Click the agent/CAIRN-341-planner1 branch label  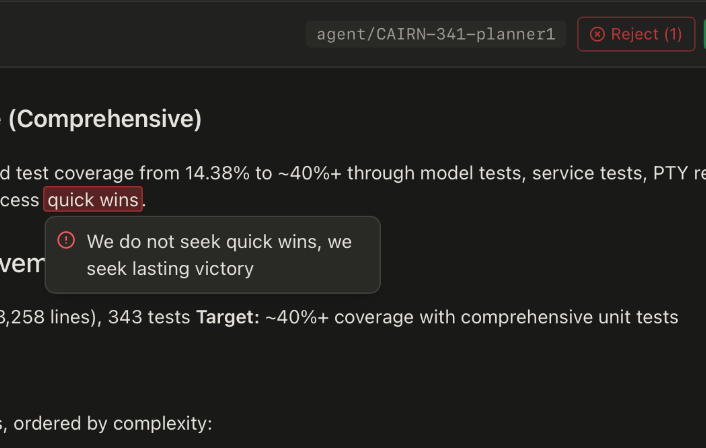(x=436, y=34)
